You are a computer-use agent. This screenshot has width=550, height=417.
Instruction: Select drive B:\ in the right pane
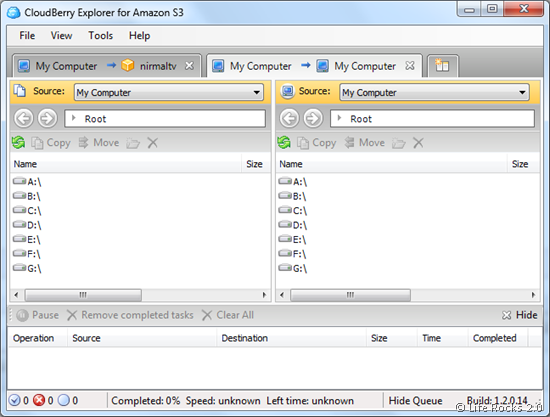coord(293,196)
